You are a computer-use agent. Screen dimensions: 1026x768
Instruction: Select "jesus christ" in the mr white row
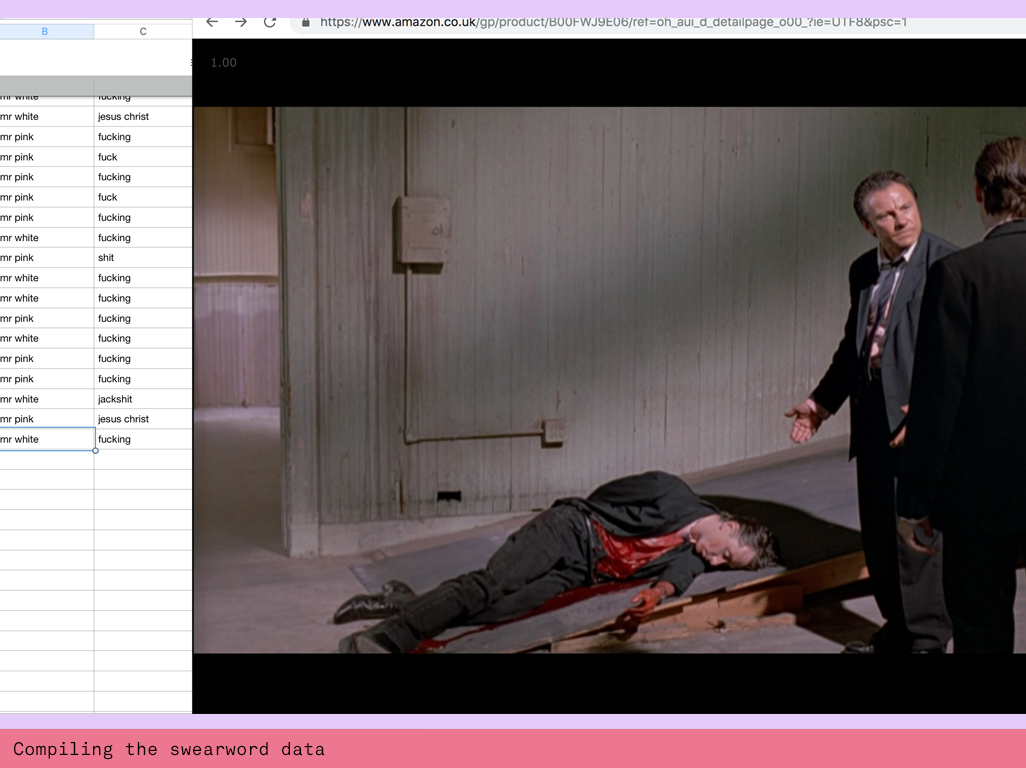click(143, 116)
